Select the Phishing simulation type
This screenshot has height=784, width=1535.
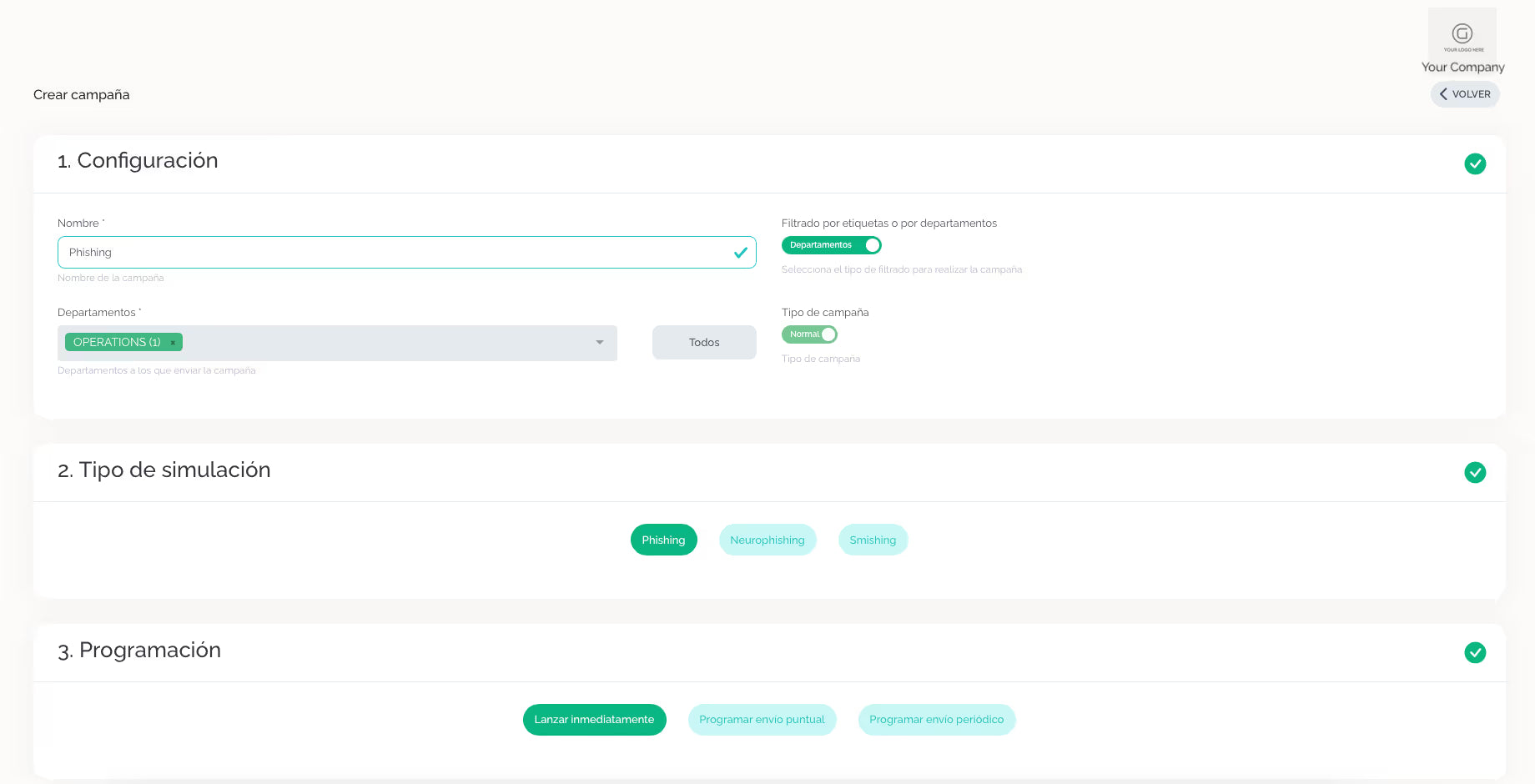click(663, 540)
